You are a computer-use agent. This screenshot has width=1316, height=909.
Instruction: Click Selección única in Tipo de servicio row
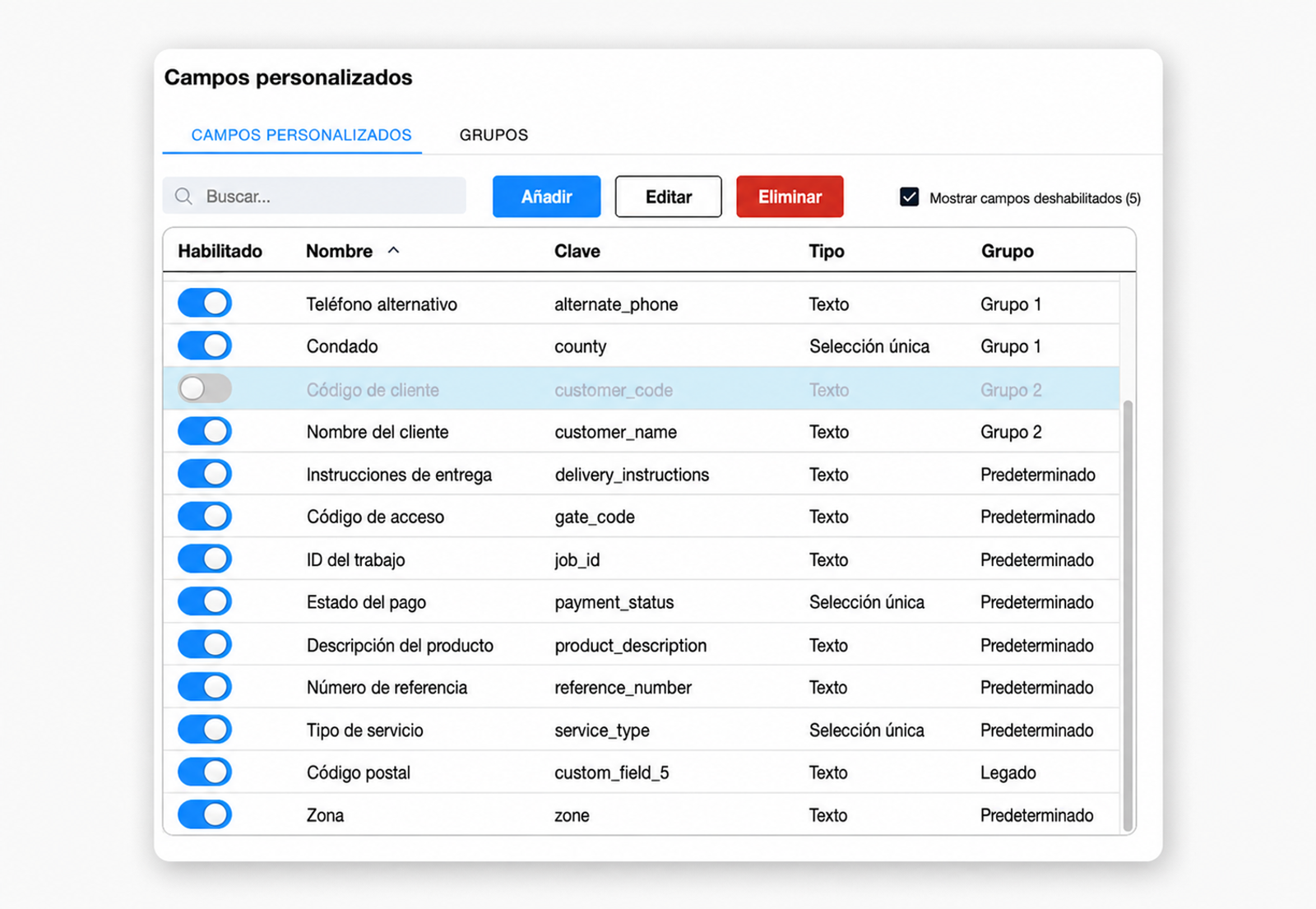[866, 730]
